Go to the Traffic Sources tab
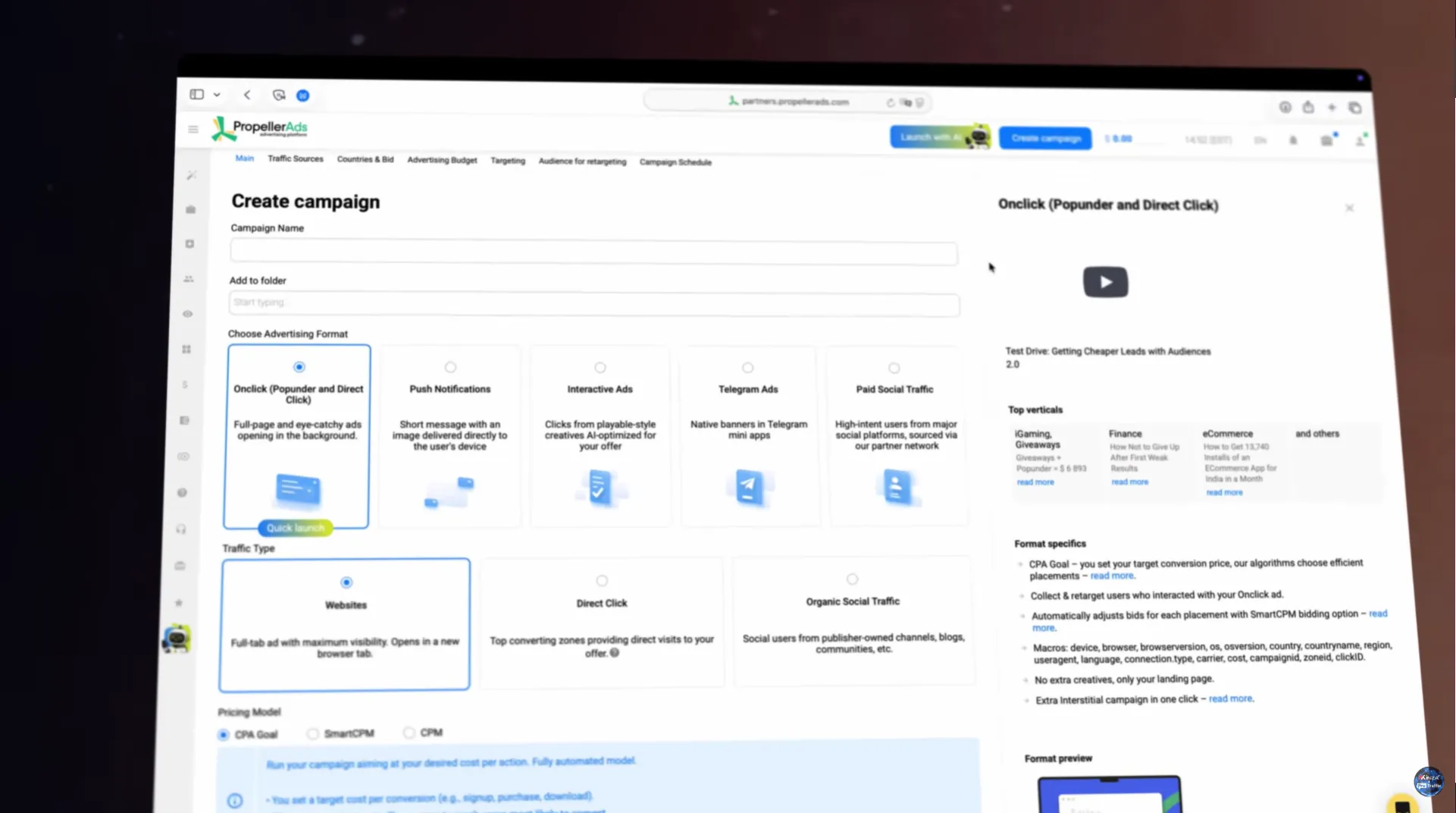The height and width of the screenshot is (813, 1456). coord(296,159)
